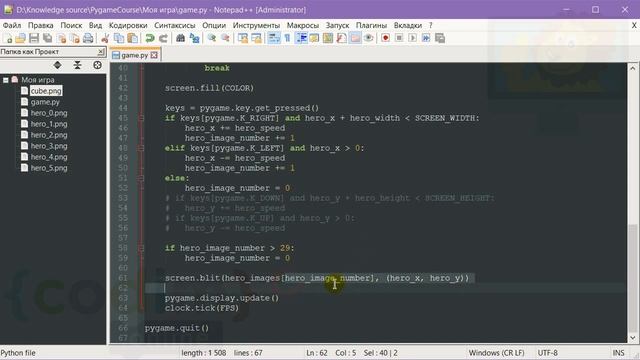Viewport: 640px width, 360px height.
Task: Open the user defined language icon
Action: pos(314,38)
